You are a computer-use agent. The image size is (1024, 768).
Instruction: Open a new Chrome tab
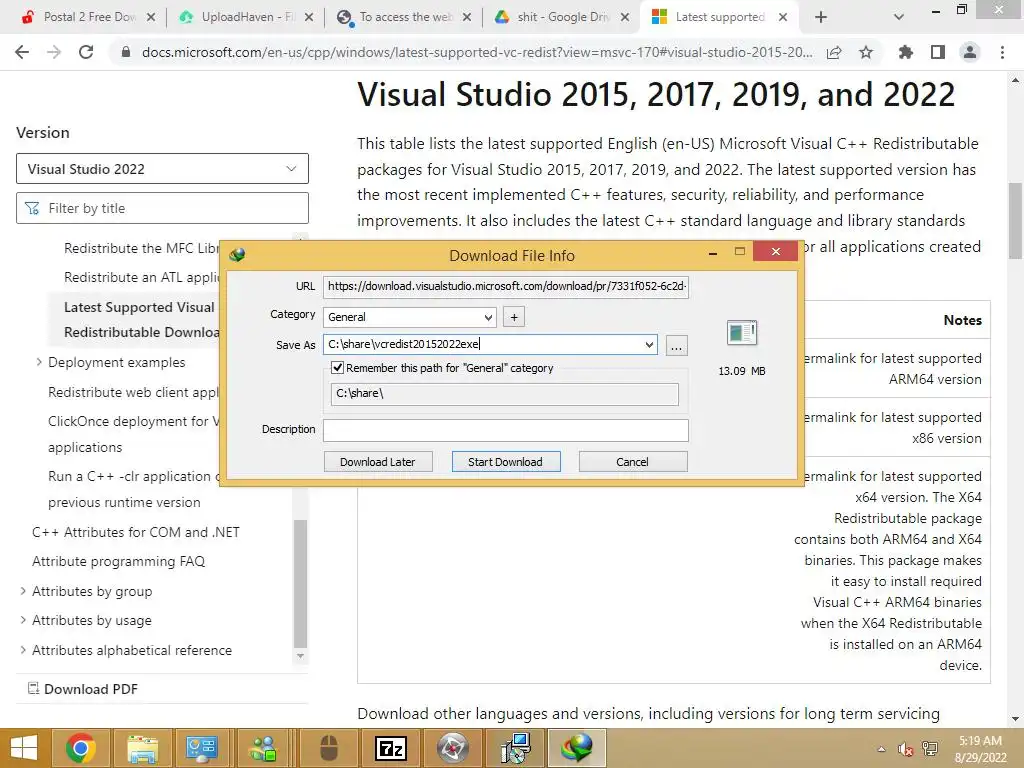point(821,17)
